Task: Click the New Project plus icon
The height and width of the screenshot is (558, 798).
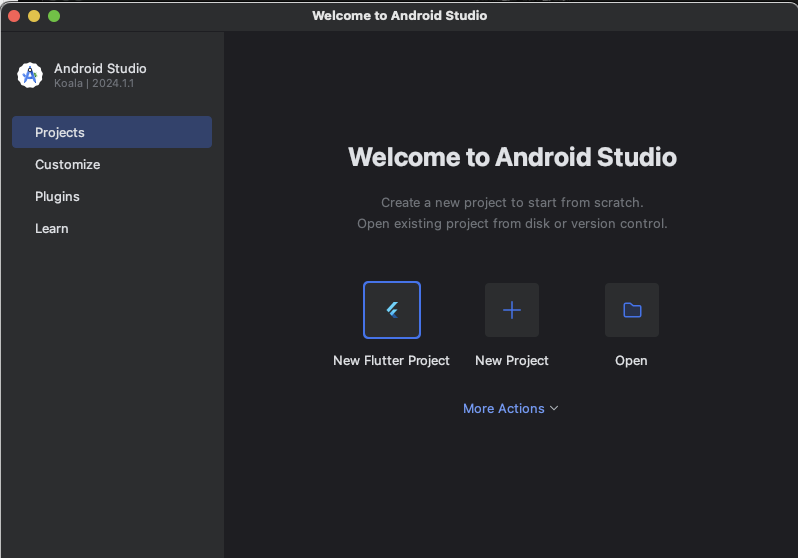Action: (511, 310)
